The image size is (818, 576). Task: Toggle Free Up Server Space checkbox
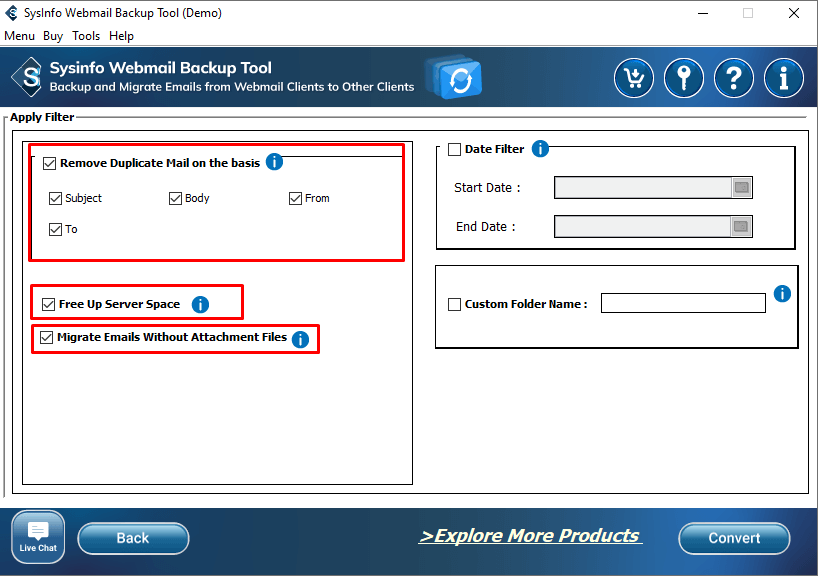[x=49, y=304]
